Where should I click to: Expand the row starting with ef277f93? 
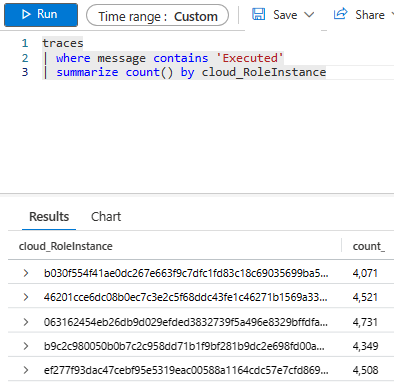pos(26,370)
